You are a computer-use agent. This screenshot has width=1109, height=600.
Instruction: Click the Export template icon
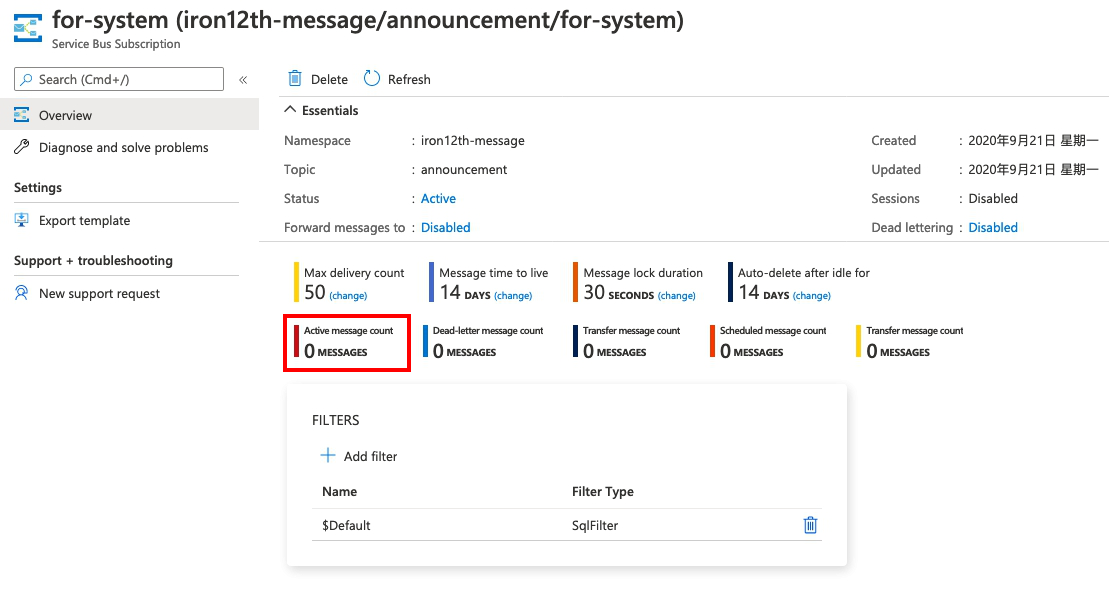click(x=22, y=220)
